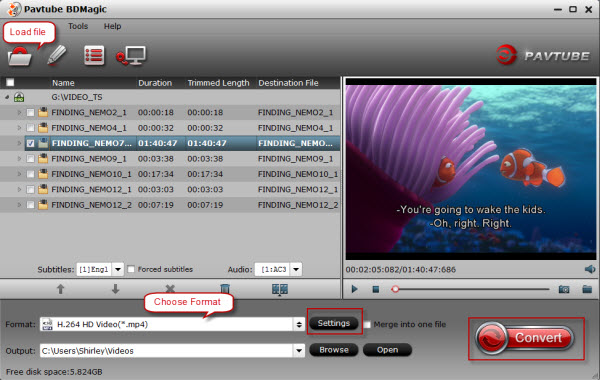Click the Browse button
Viewport: 600px width, 380px height.
click(x=334, y=350)
